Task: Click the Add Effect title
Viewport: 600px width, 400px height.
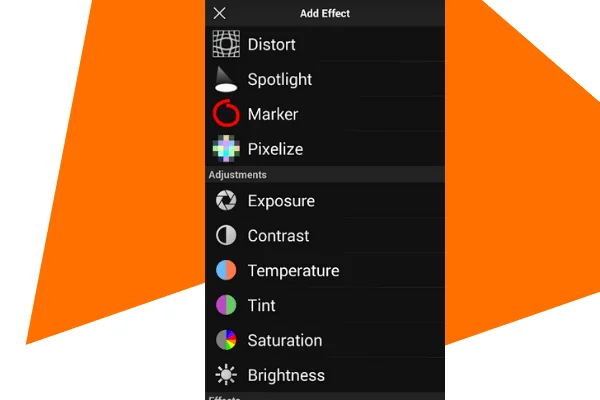Action: pos(325,13)
